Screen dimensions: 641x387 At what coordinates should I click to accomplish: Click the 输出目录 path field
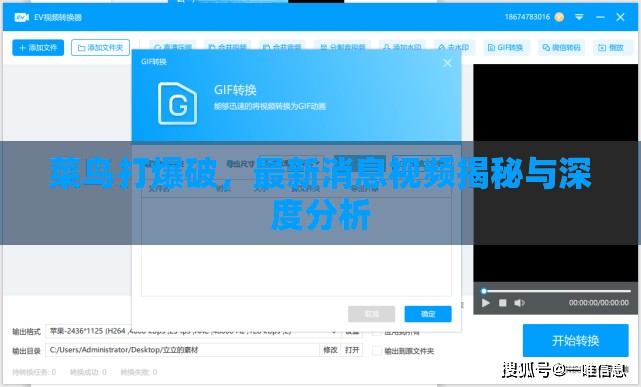tap(182, 350)
